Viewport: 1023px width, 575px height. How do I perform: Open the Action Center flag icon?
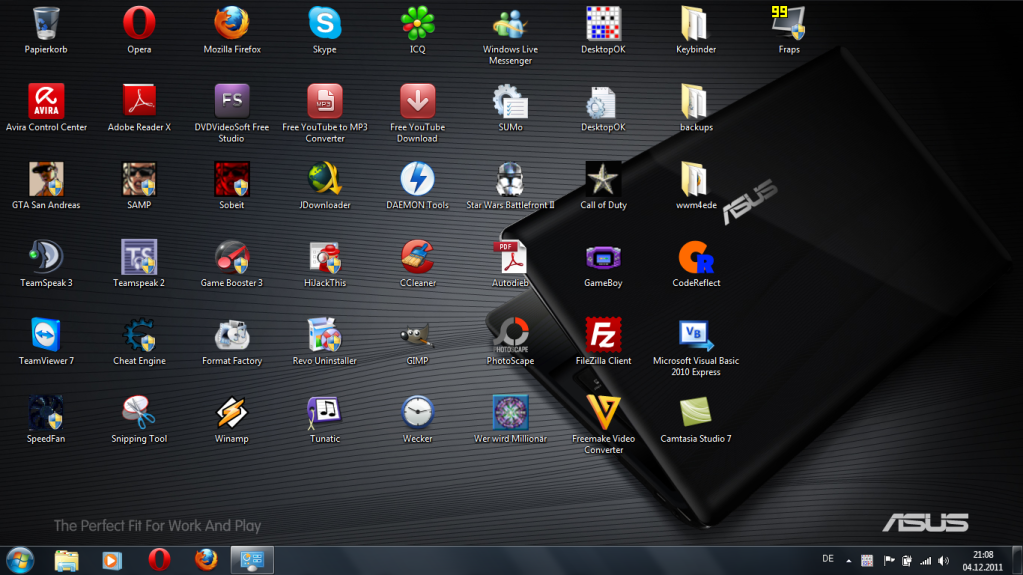click(889, 561)
